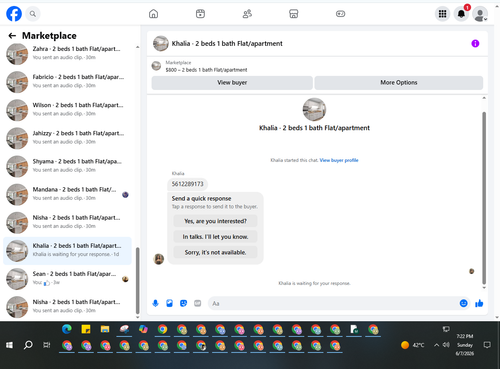
Task: Open the Facebook menu grid icon
Action: [442, 14]
